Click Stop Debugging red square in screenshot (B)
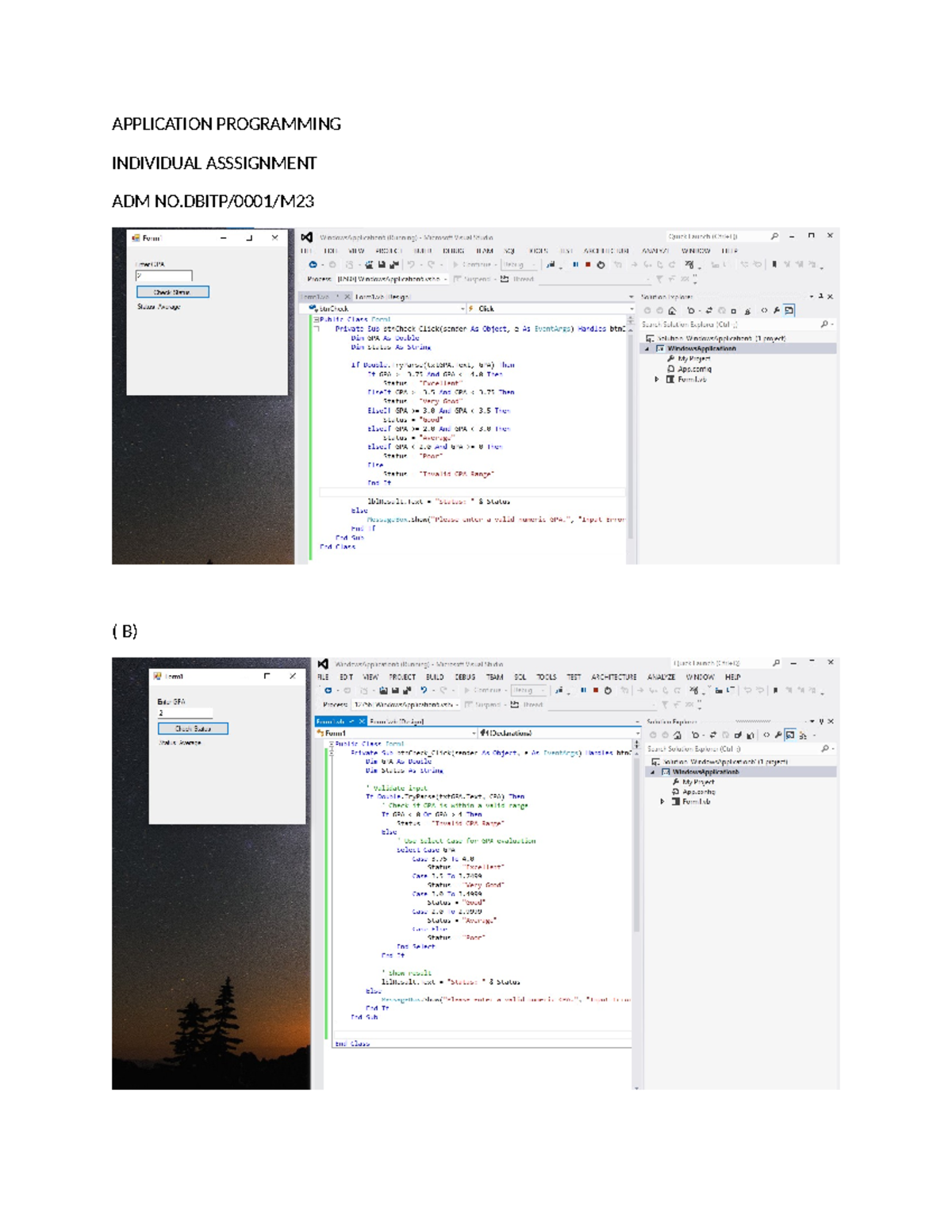The height and width of the screenshot is (1232, 952). pos(596,690)
